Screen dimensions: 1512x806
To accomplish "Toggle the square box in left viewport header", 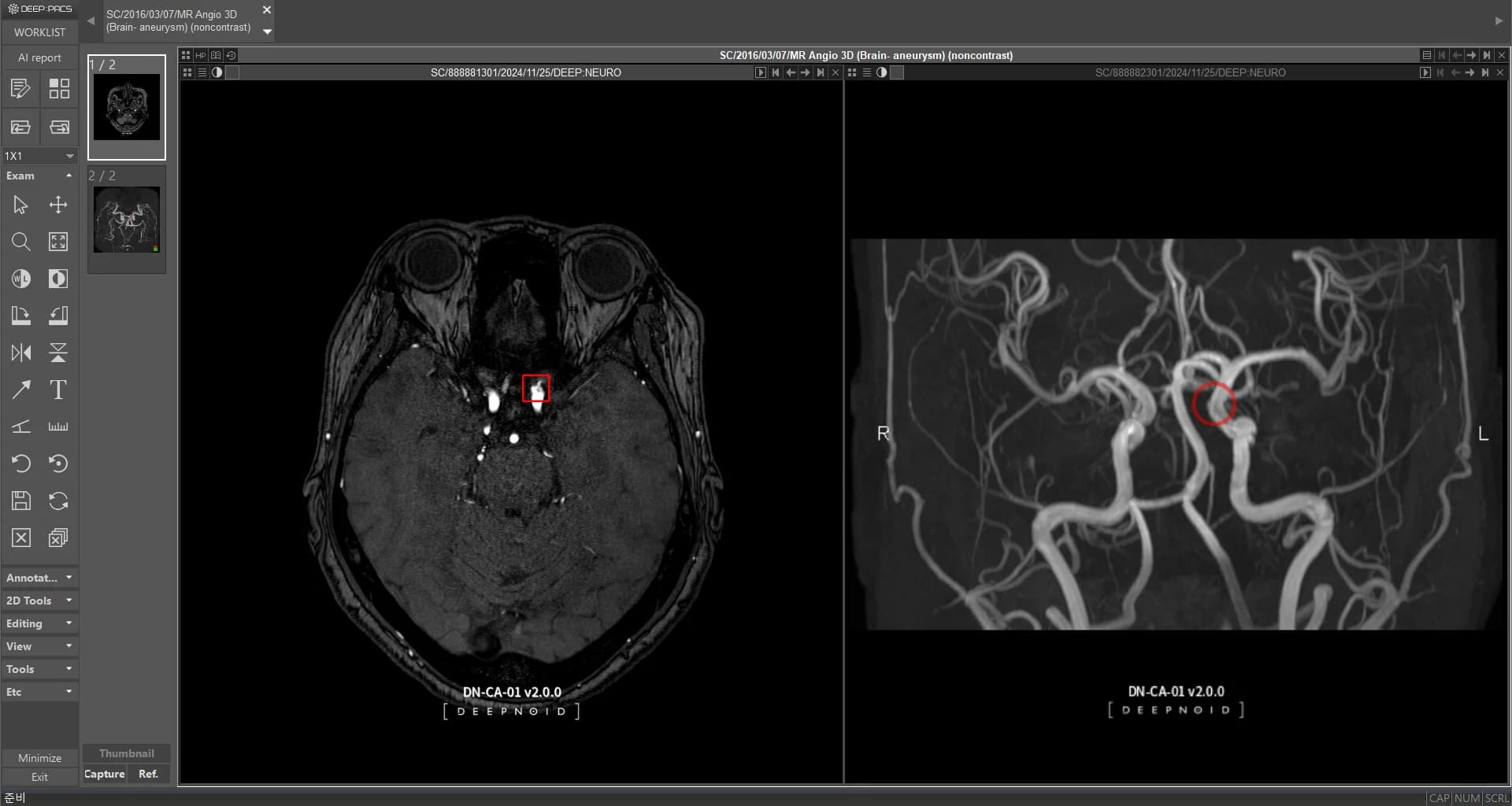I will 232,72.
